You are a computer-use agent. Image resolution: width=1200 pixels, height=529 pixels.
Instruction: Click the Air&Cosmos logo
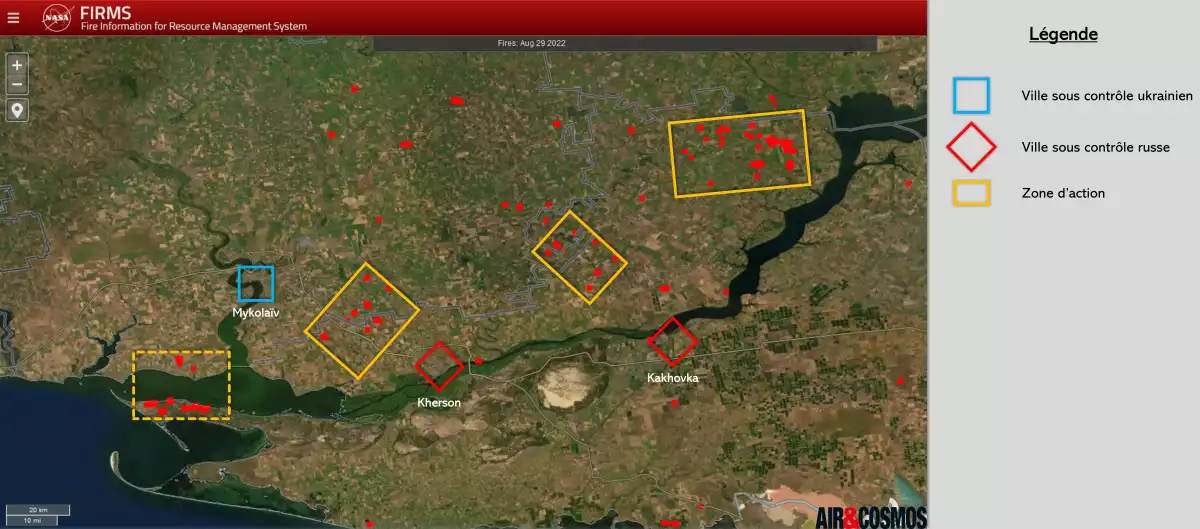click(870, 517)
